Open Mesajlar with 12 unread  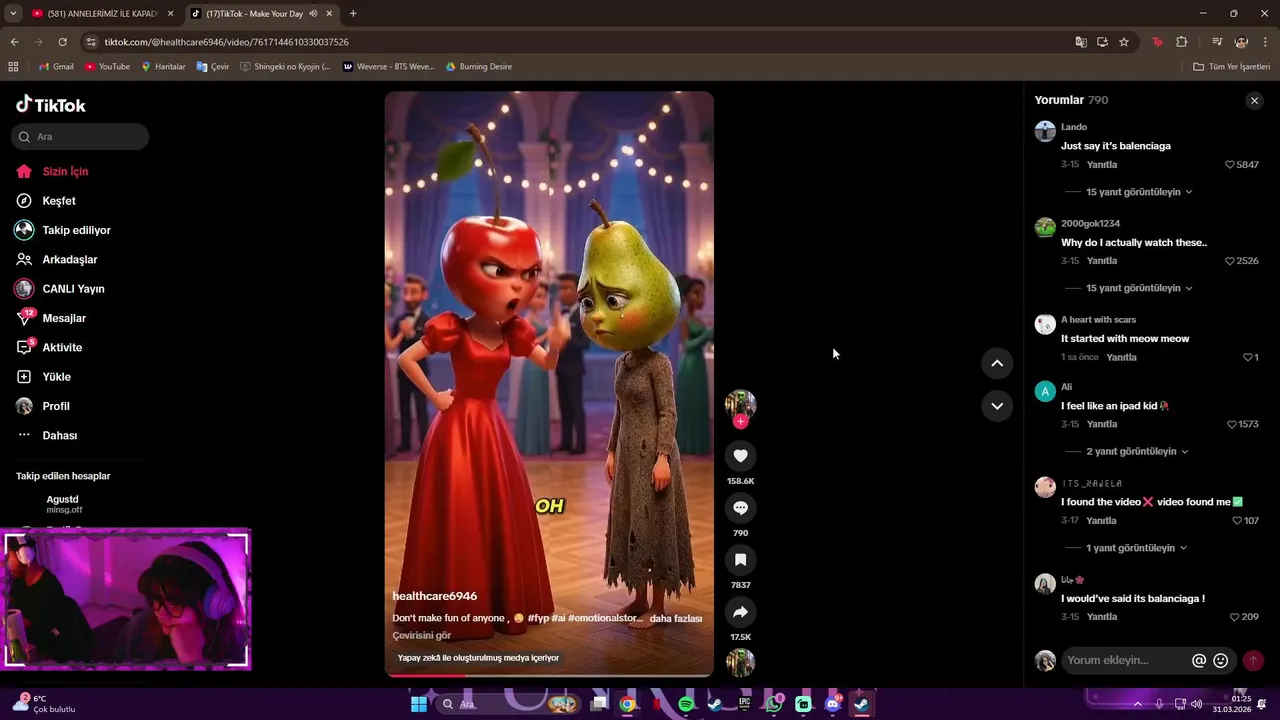64,318
